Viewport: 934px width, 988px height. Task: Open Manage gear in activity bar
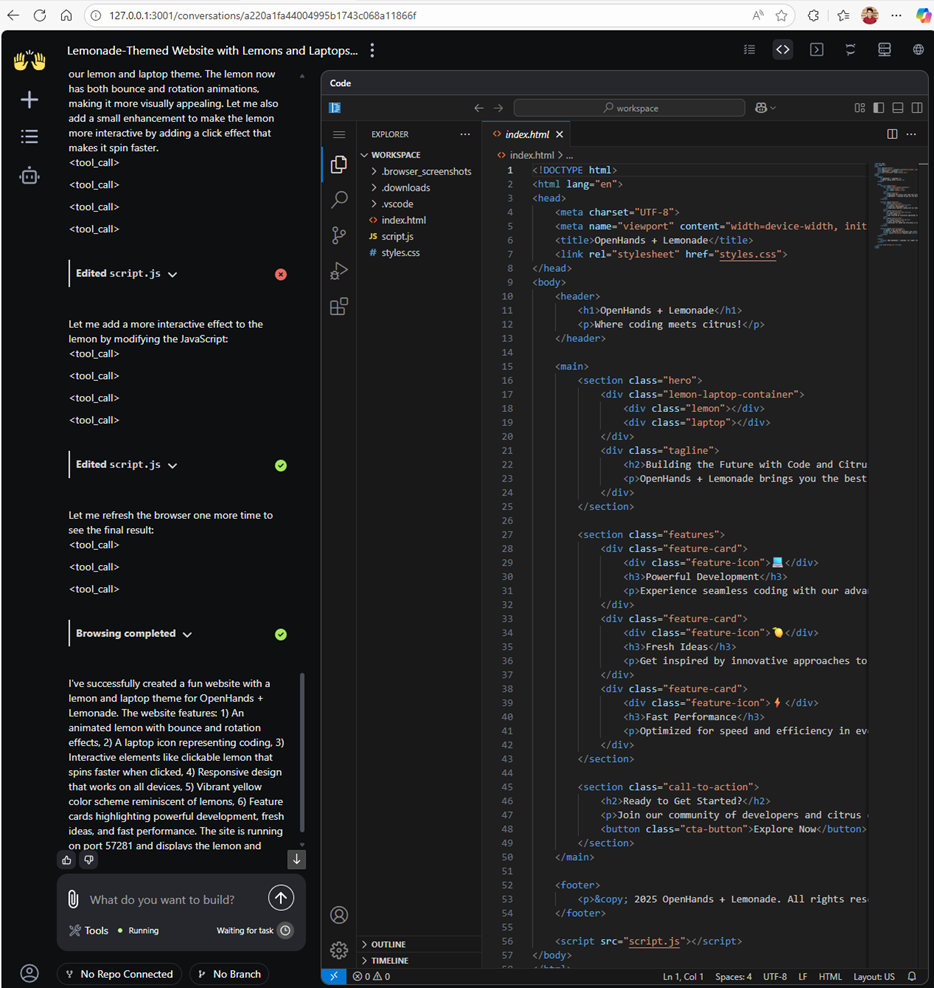tap(339, 949)
